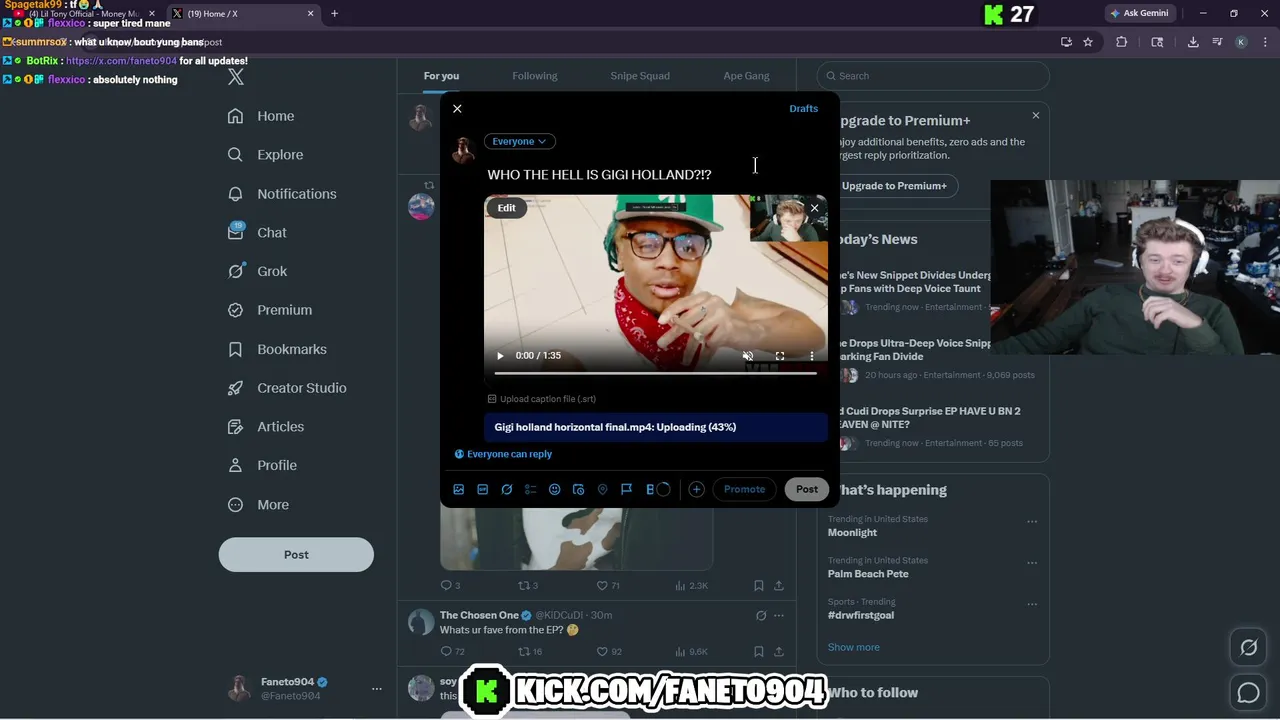Screen dimensions: 1280x720
Task: Open #drwfirstgoal trend more options
Action: 1032,604
